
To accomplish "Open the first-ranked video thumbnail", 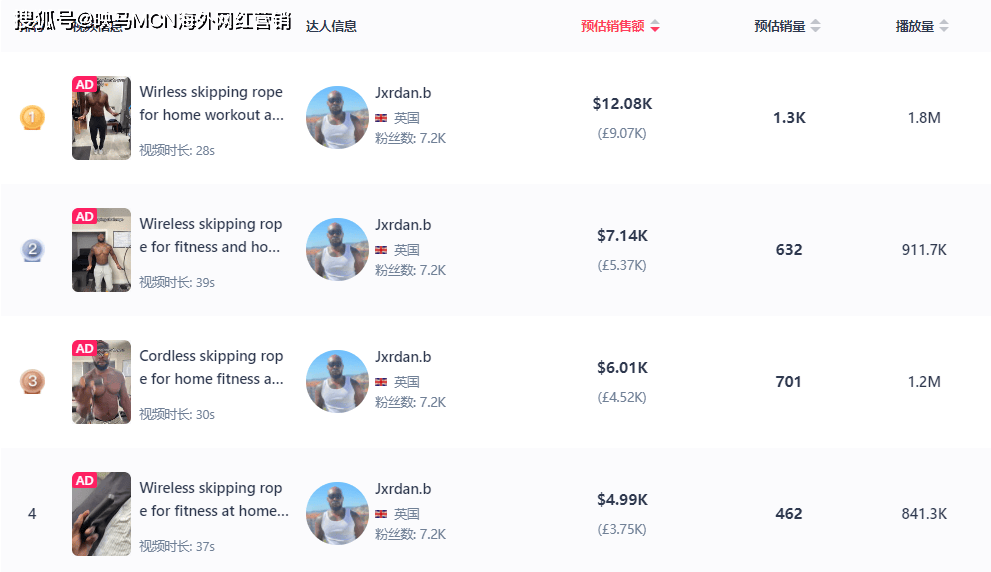I will 101,118.
